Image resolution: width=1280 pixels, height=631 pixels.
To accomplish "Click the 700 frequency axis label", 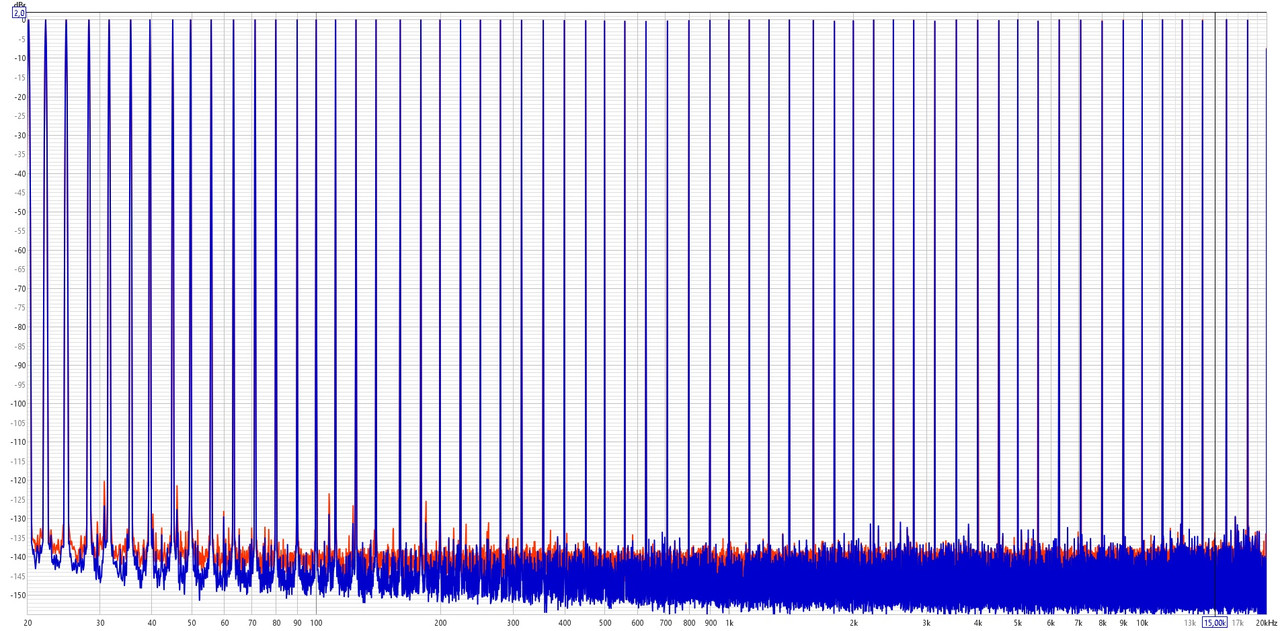I will point(665,622).
